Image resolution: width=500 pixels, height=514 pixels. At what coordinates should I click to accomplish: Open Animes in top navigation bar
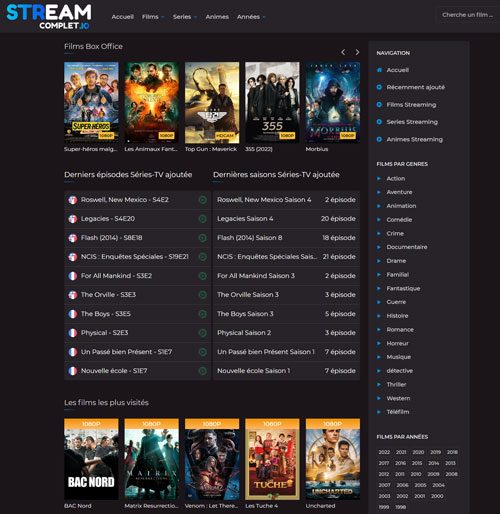(x=217, y=17)
